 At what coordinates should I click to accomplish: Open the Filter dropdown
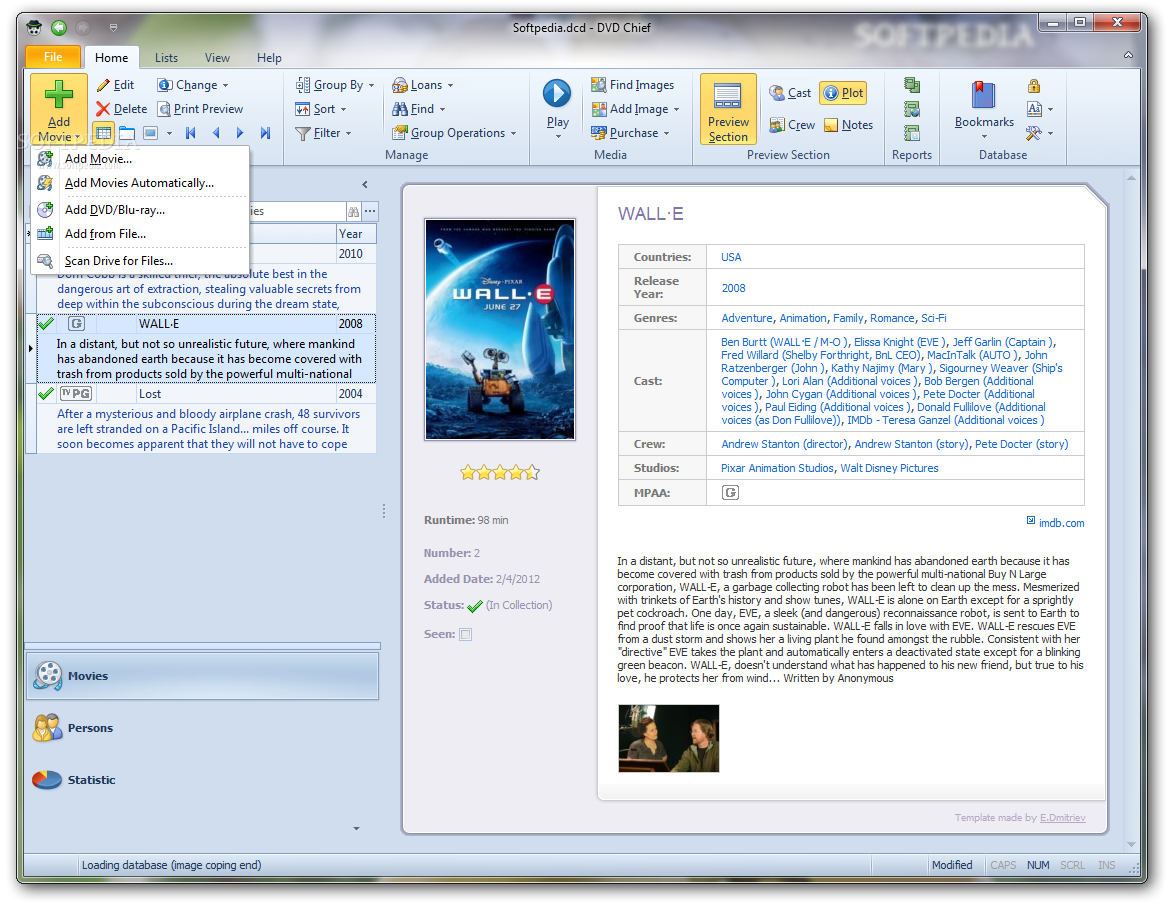tap(323, 133)
